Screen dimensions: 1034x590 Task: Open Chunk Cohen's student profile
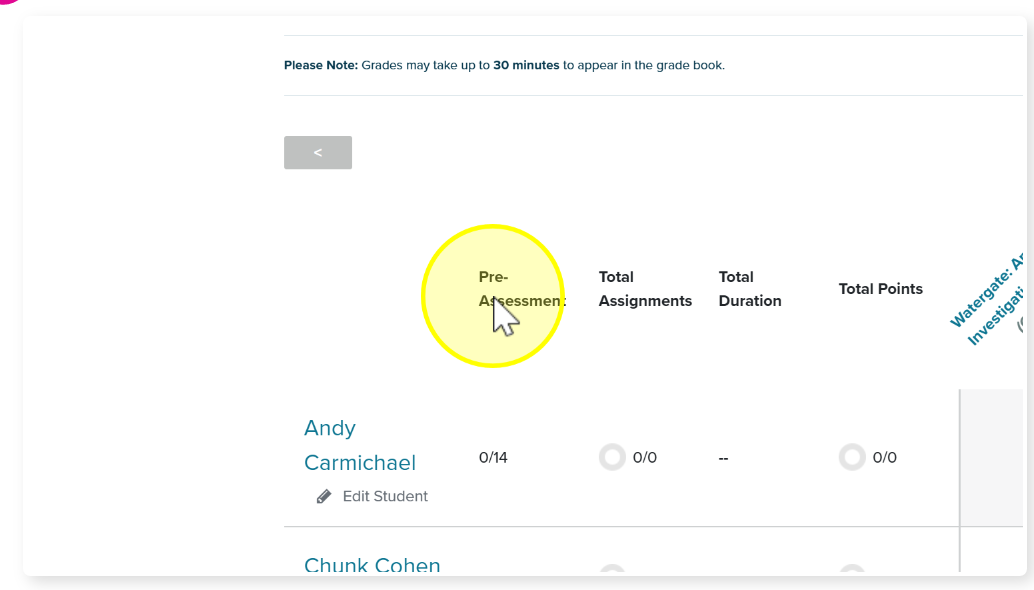point(372,565)
